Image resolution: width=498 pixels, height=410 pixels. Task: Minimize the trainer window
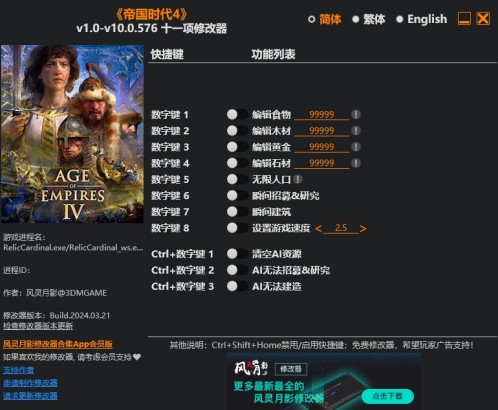pos(464,19)
